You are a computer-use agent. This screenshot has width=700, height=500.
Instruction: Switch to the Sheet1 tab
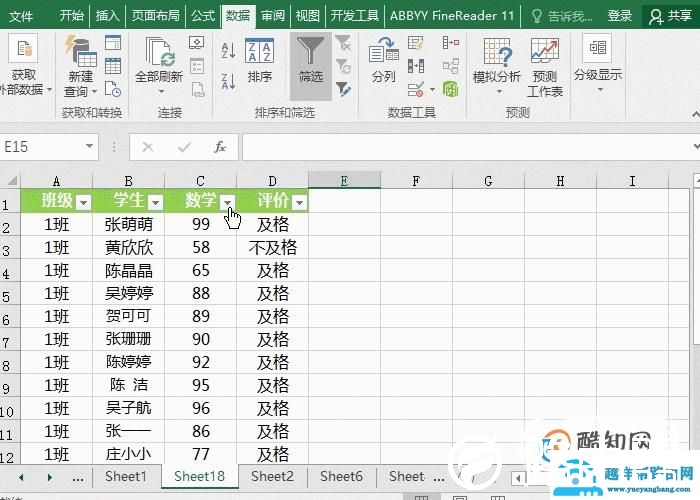[126, 476]
